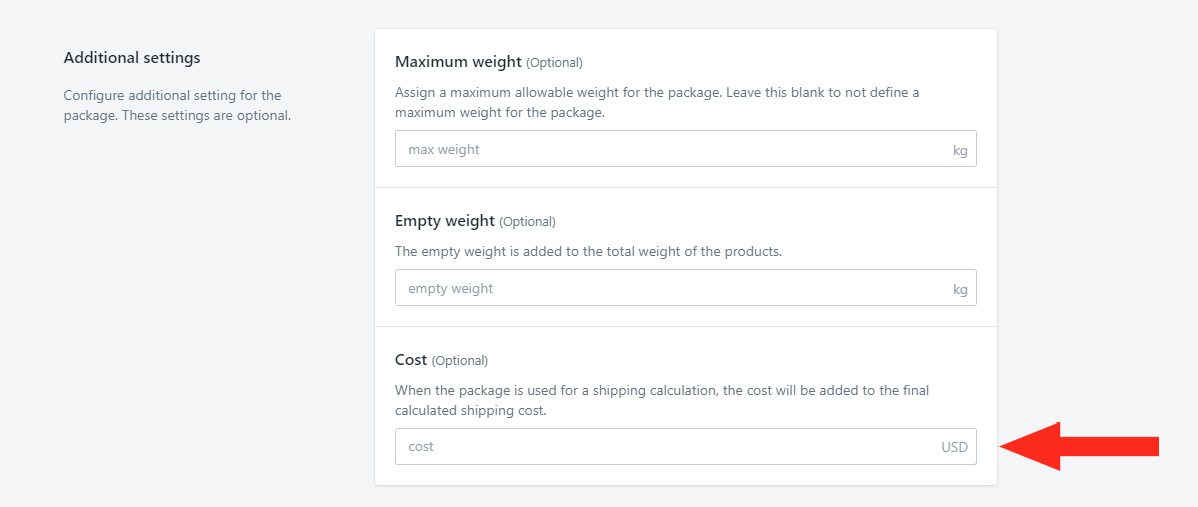The height and width of the screenshot is (507, 1198).
Task: Click the maximum allowable weight help text
Action: (657, 102)
